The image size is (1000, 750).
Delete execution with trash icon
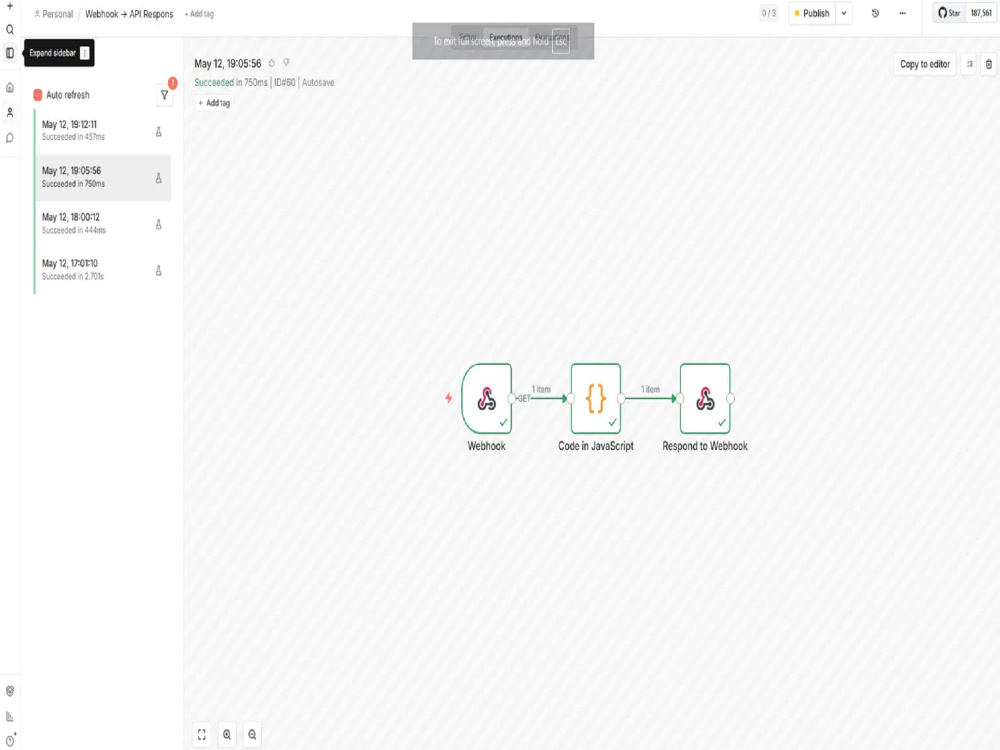(x=989, y=64)
